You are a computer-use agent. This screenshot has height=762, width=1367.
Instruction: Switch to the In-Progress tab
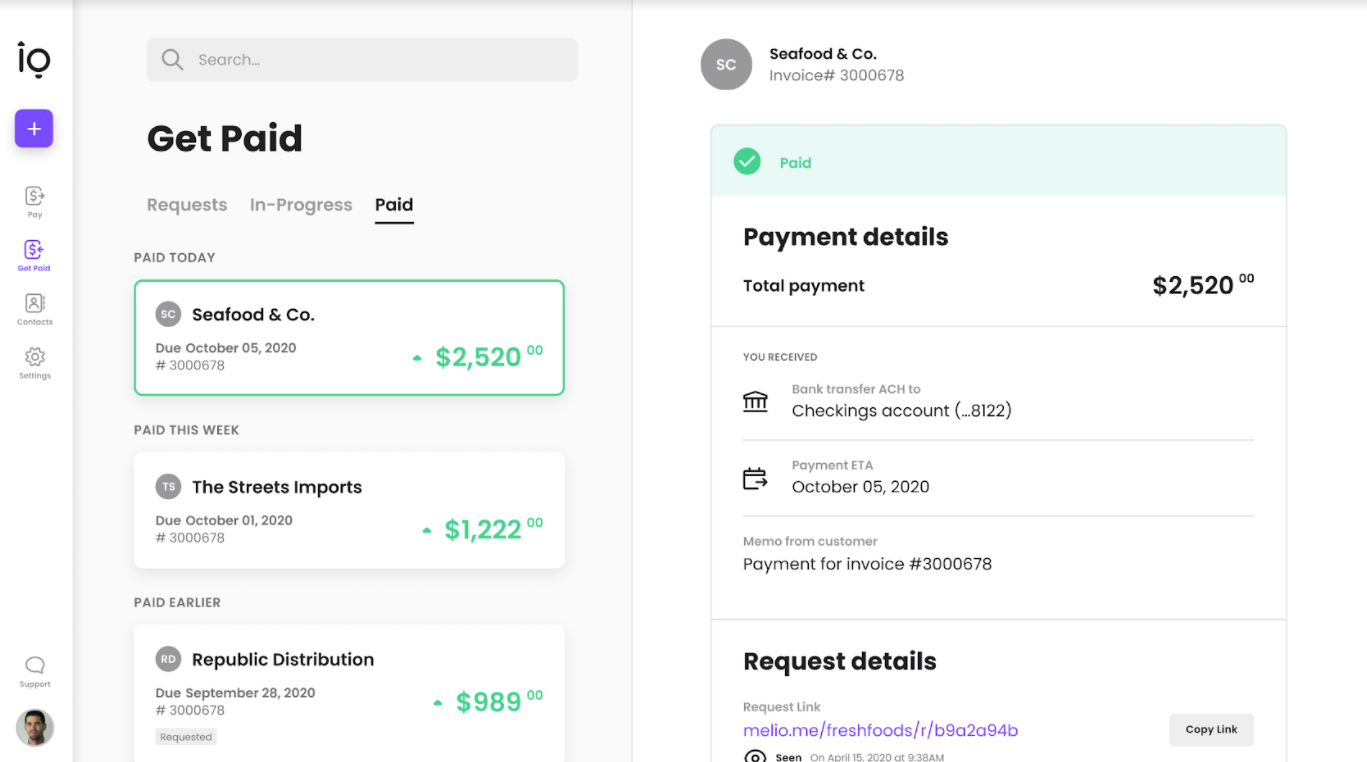pos(301,205)
